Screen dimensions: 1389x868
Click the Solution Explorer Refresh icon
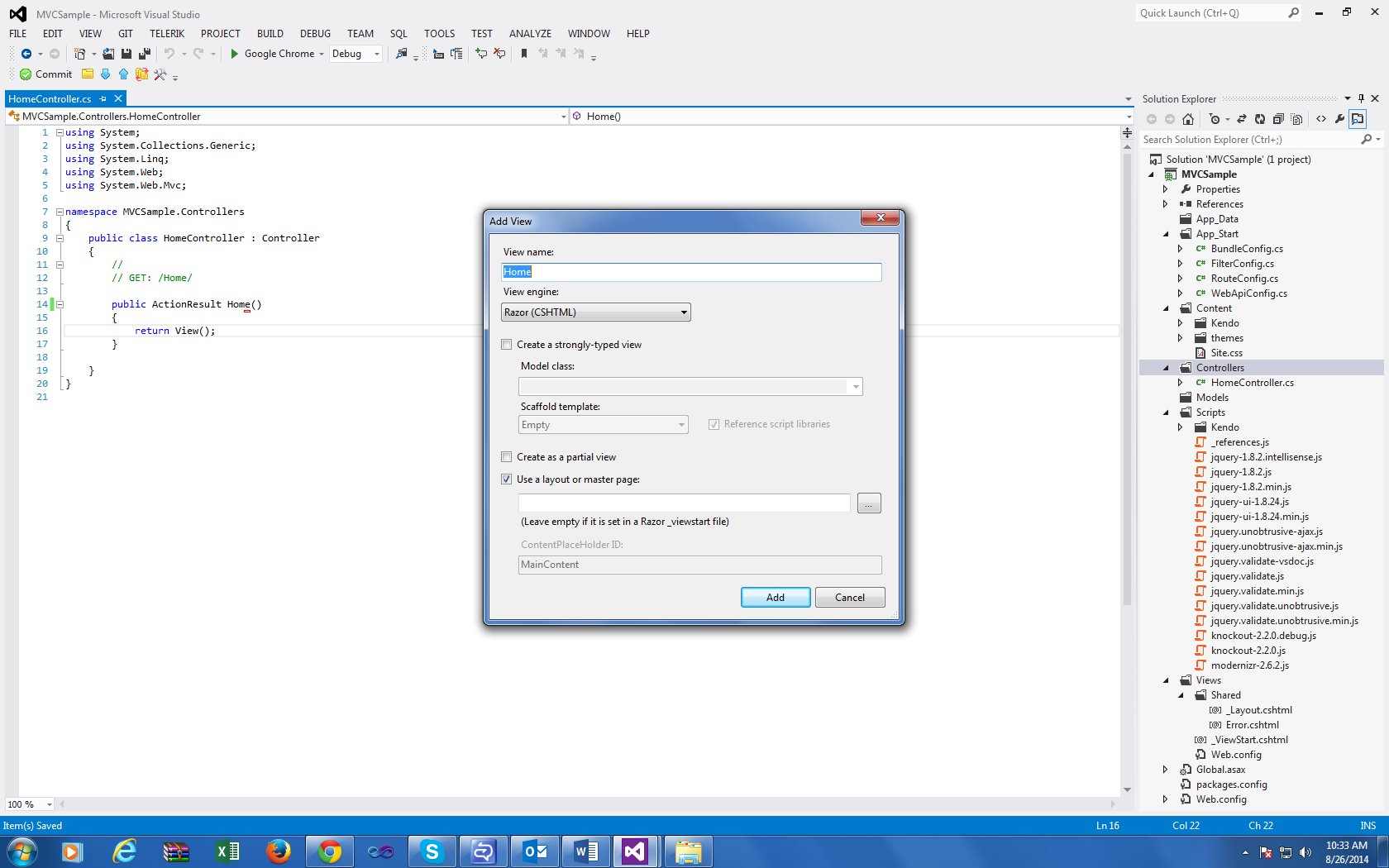coord(1260,119)
